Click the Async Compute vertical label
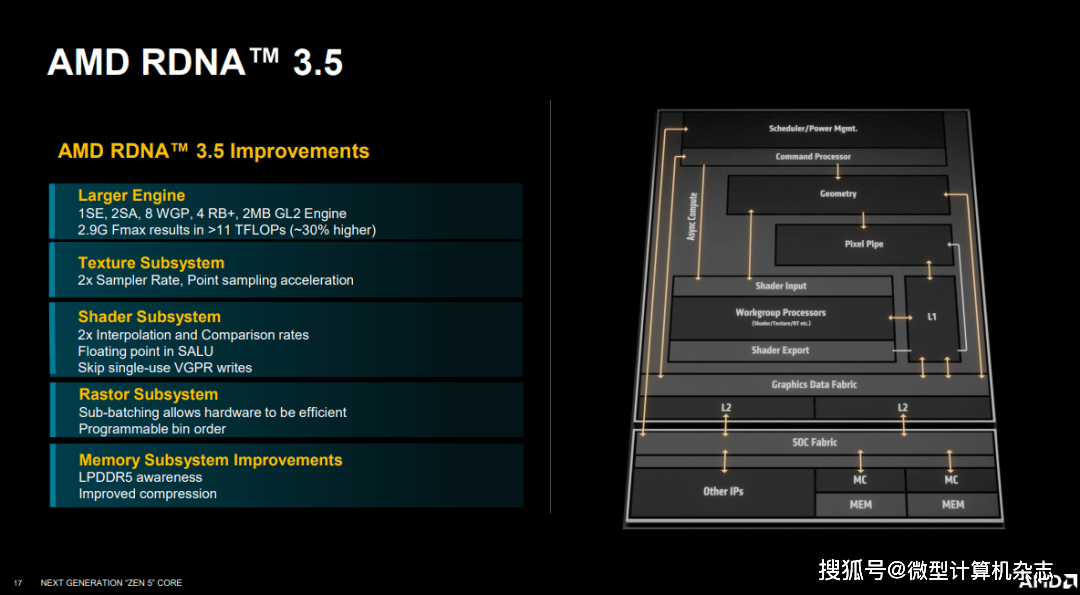 (690, 216)
